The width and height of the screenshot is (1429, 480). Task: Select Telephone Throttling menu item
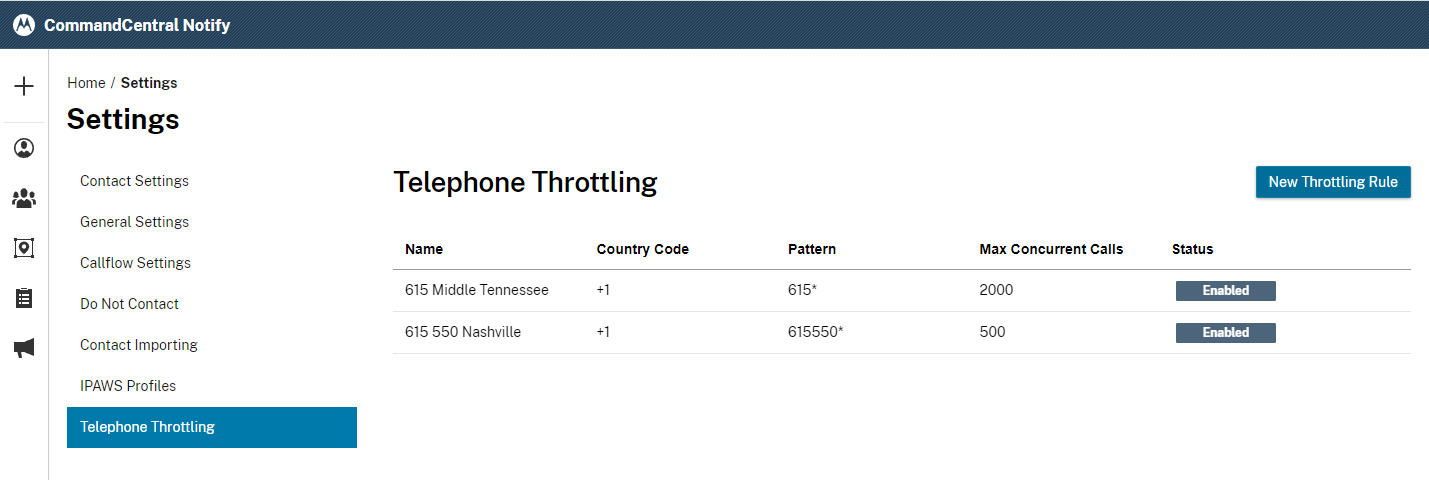tap(147, 427)
